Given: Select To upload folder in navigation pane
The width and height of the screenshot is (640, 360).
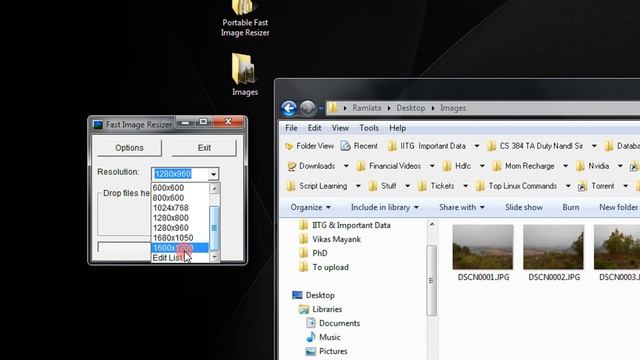Looking at the screenshot, I should click(324, 267).
